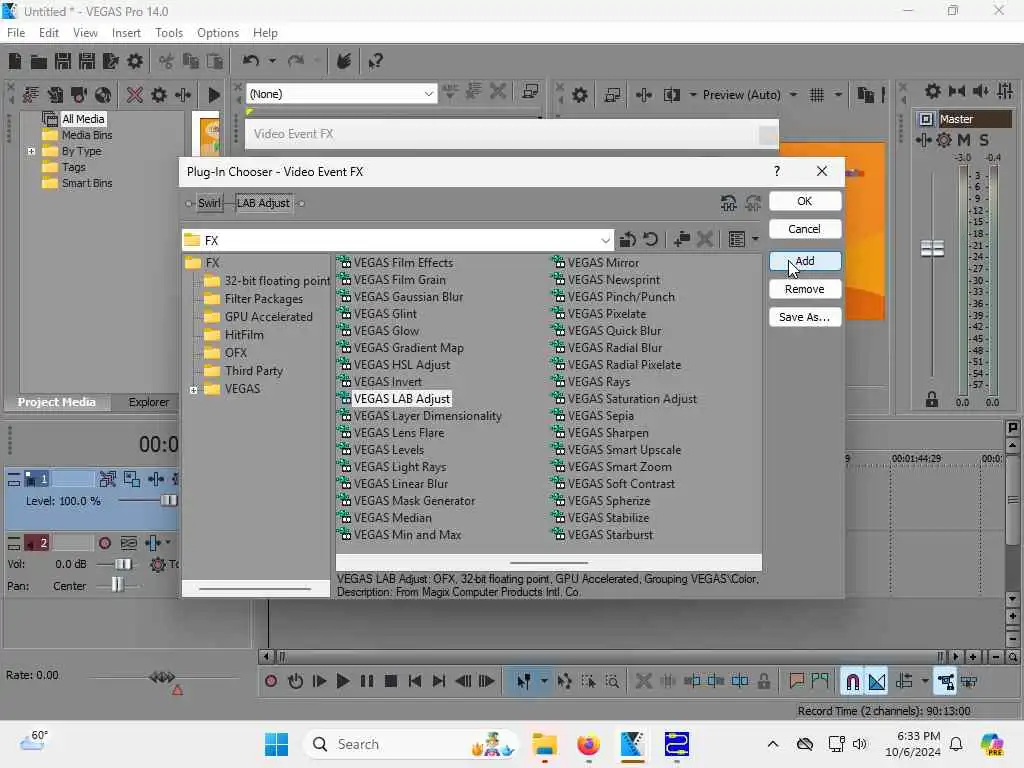Open the views dropdown arrow in Plug-In Chooser
Screen dimensions: 1024x768
point(755,240)
